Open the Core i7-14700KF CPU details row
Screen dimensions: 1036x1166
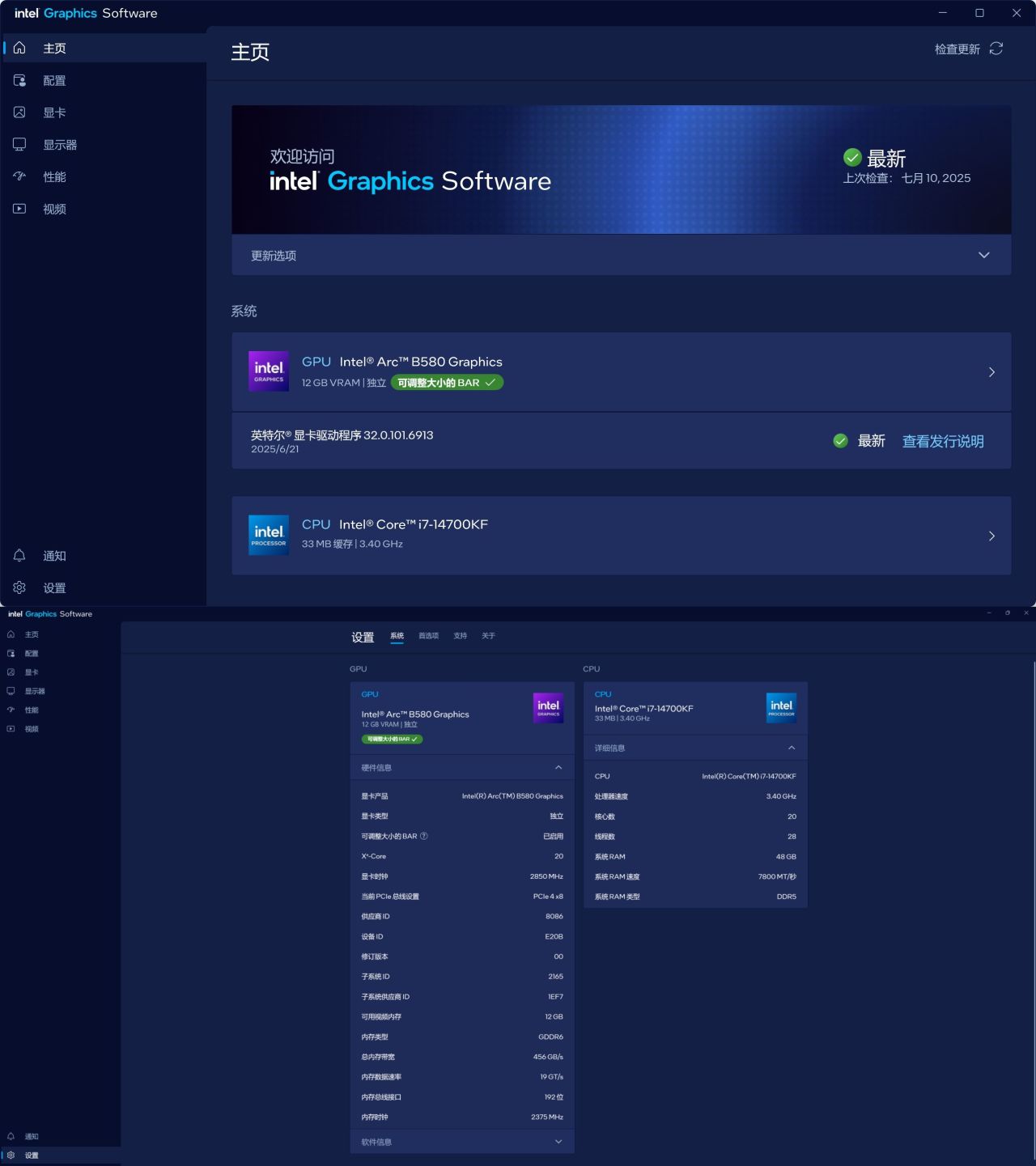tap(621, 536)
